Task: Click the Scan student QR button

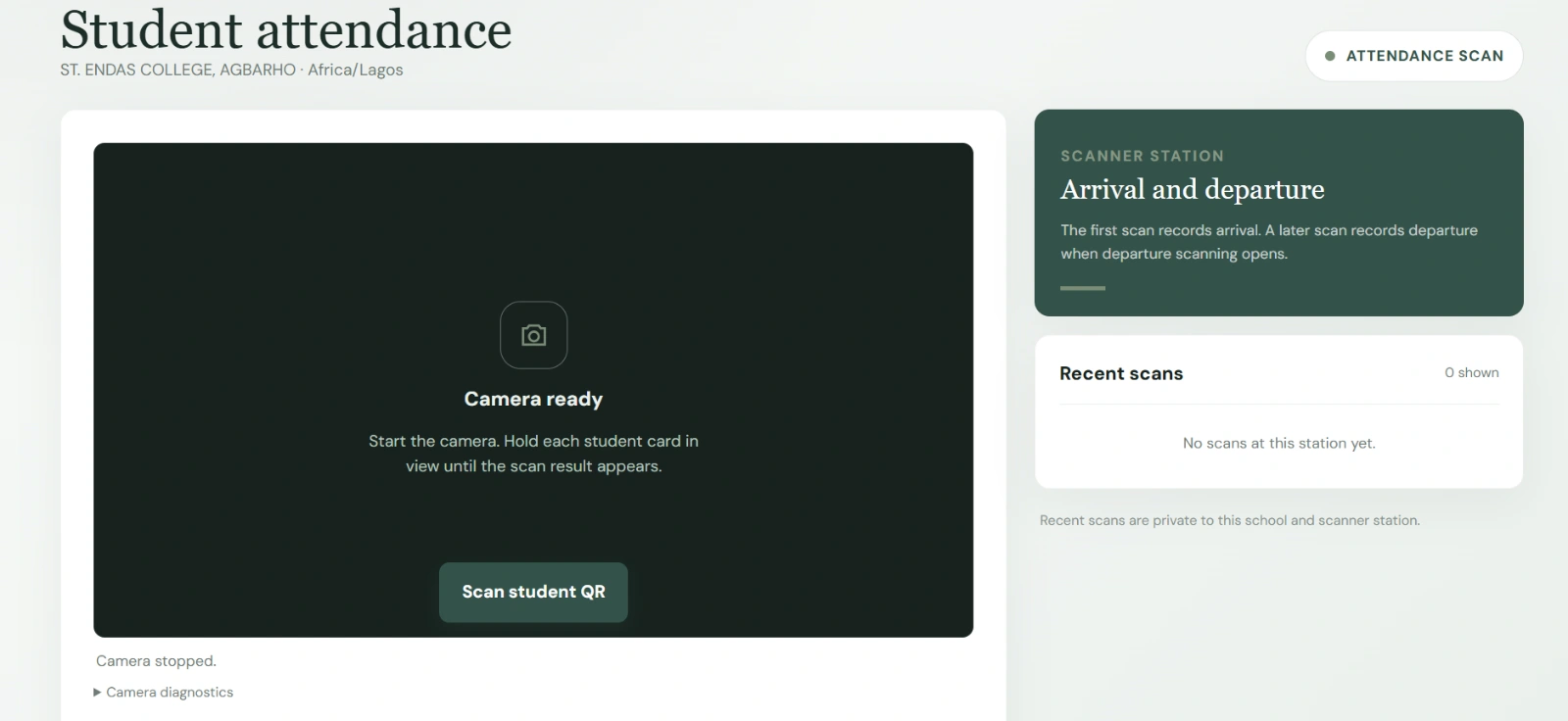Action: (x=533, y=592)
